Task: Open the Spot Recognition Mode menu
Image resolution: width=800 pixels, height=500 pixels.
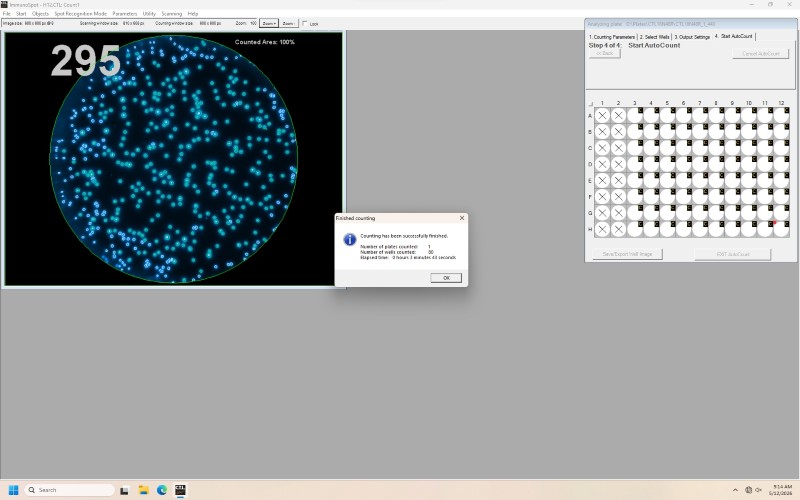Action: click(x=81, y=14)
